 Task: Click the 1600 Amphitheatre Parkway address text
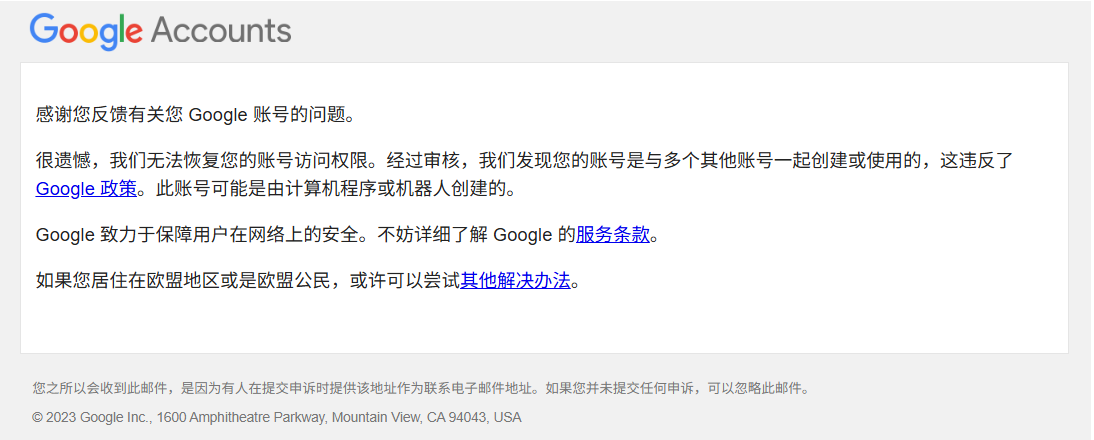241,418
